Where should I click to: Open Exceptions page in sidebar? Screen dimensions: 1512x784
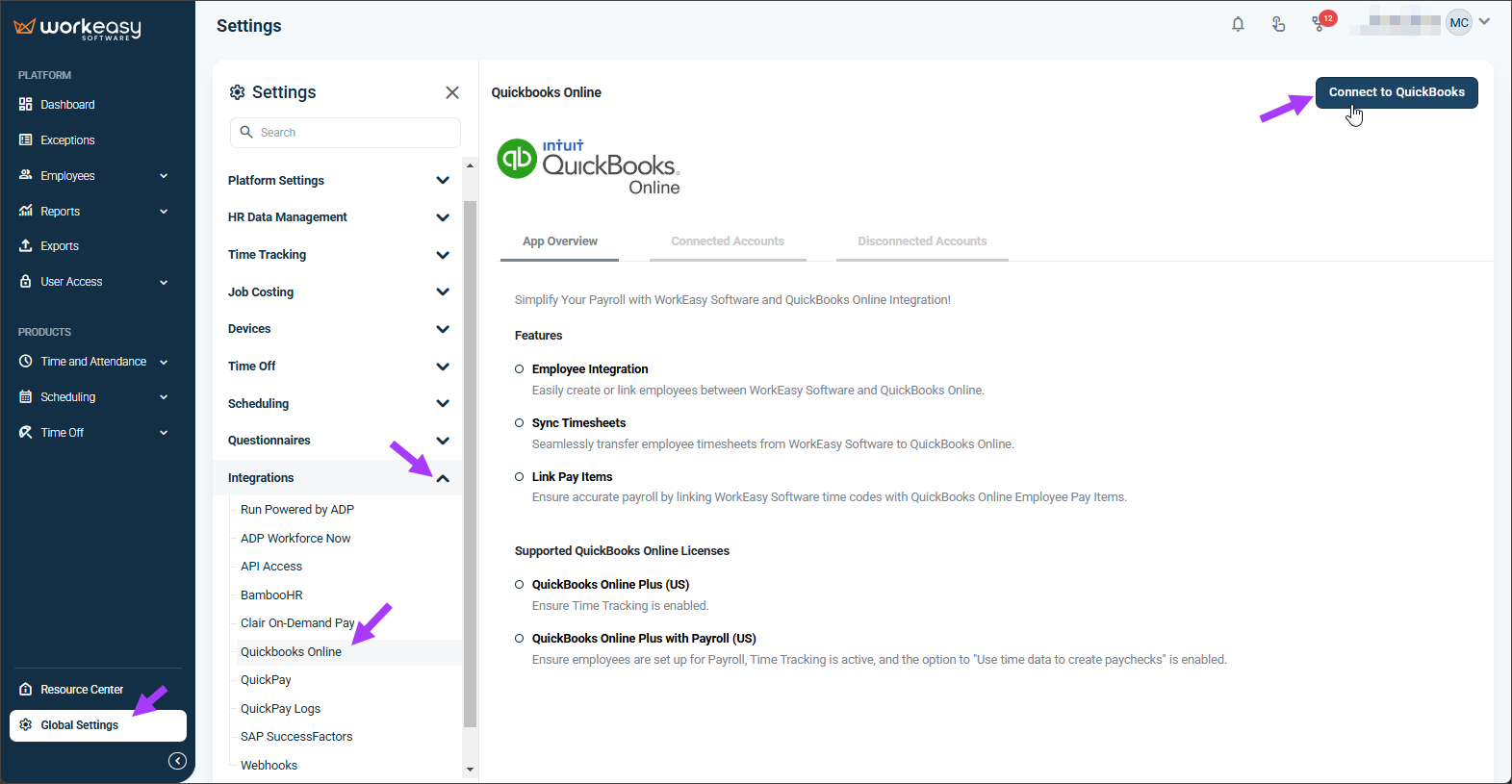pos(67,140)
